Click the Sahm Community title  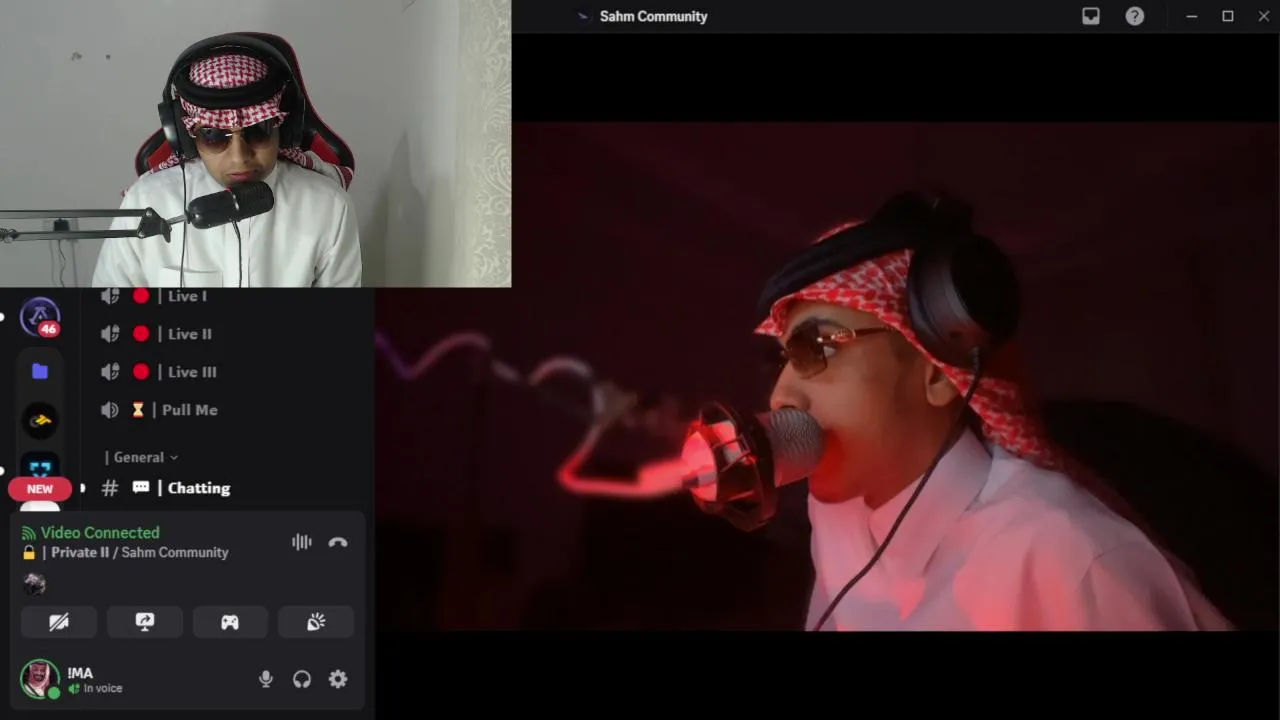(653, 16)
